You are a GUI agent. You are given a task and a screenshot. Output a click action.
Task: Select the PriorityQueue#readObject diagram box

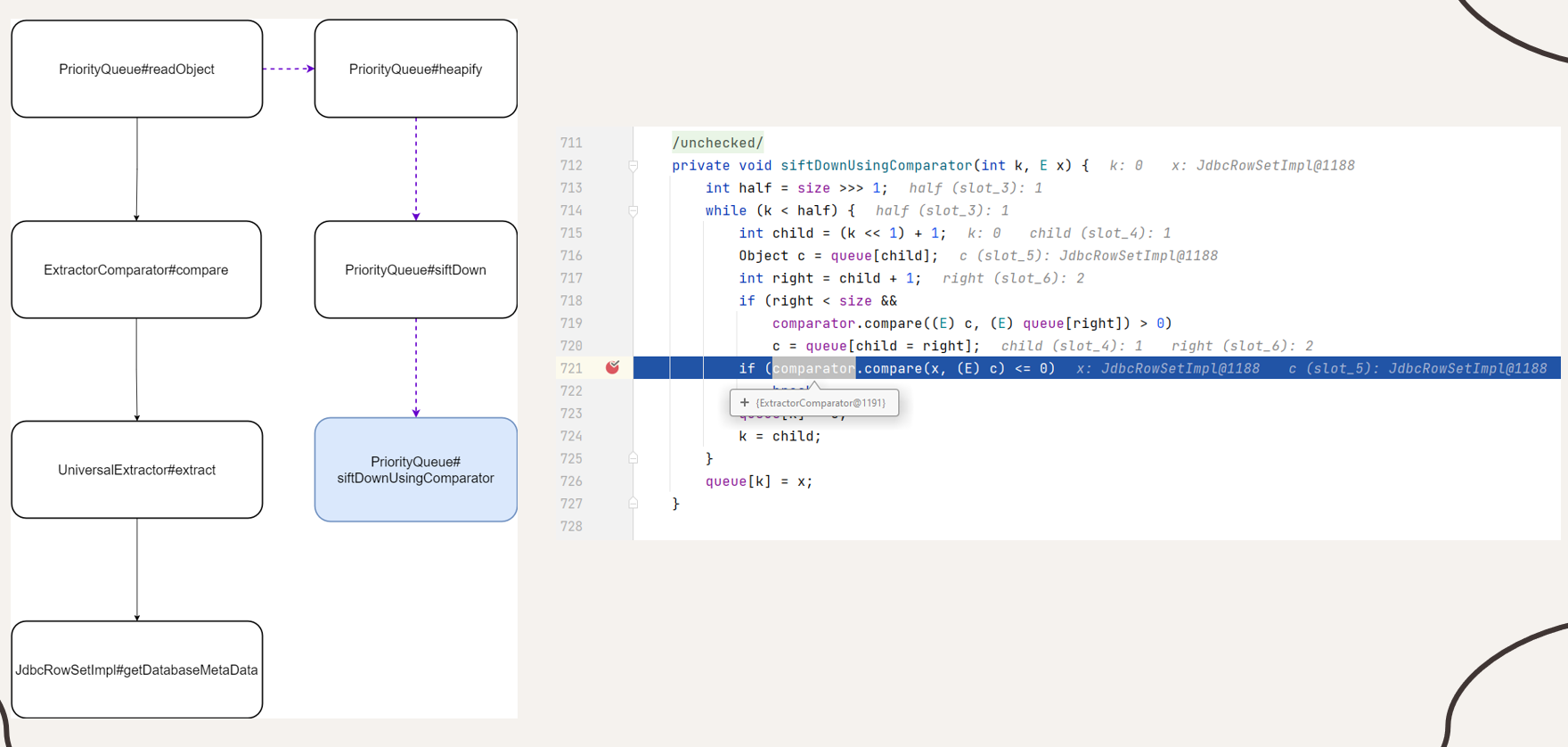[137, 69]
